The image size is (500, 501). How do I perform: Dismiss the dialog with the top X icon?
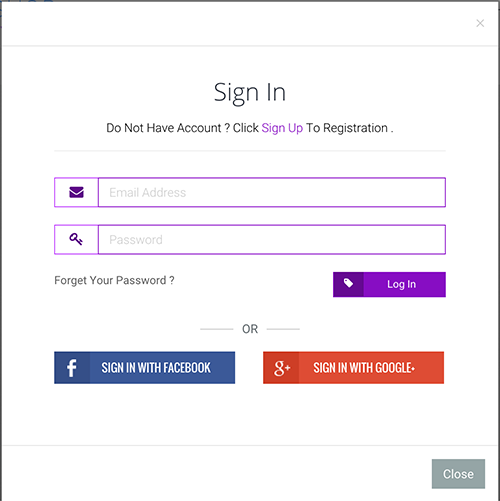point(480,23)
